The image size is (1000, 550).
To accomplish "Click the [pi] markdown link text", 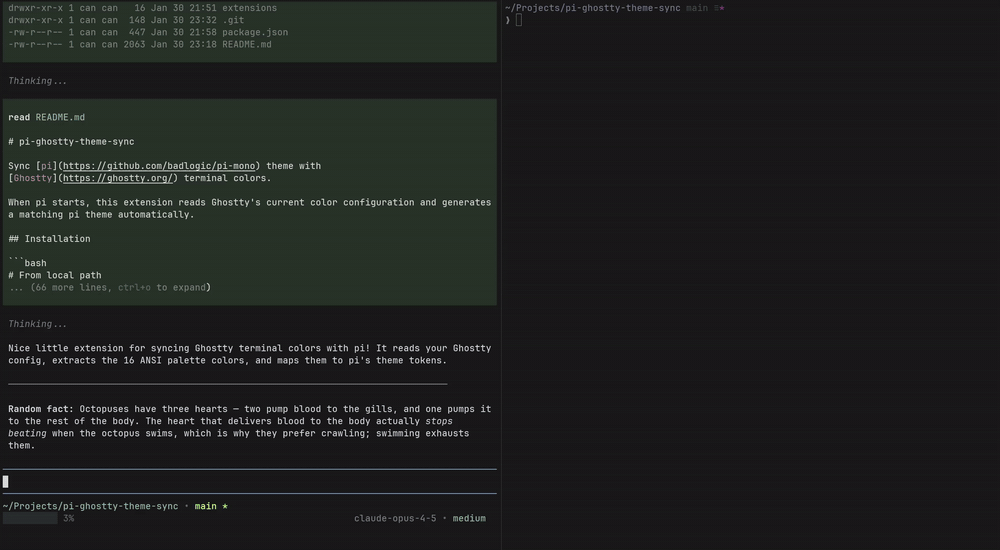I will (47, 166).
